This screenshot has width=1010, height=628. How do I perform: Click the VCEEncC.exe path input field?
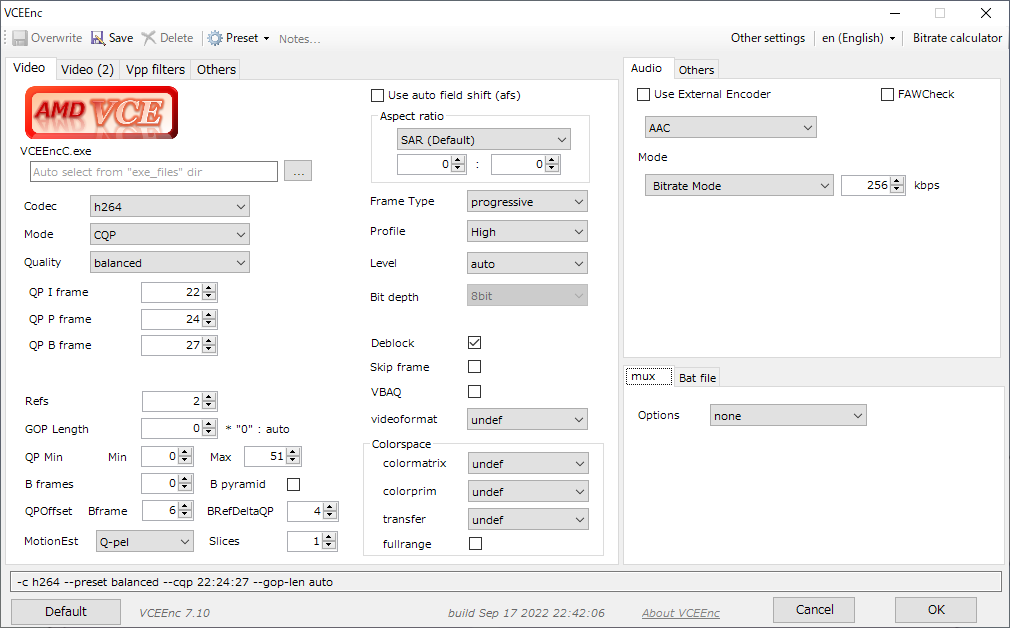pos(154,172)
